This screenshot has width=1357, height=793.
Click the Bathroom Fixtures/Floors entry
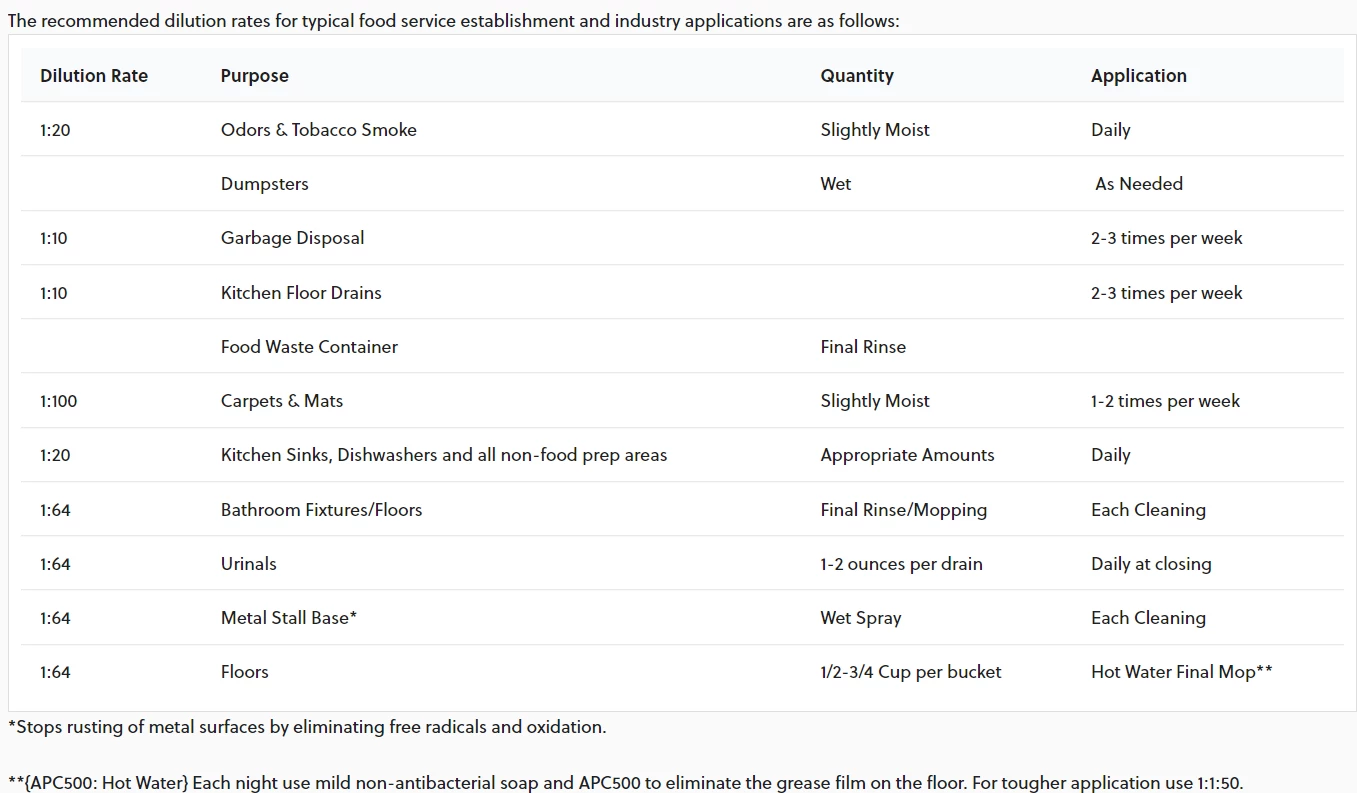[x=322, y=510]
